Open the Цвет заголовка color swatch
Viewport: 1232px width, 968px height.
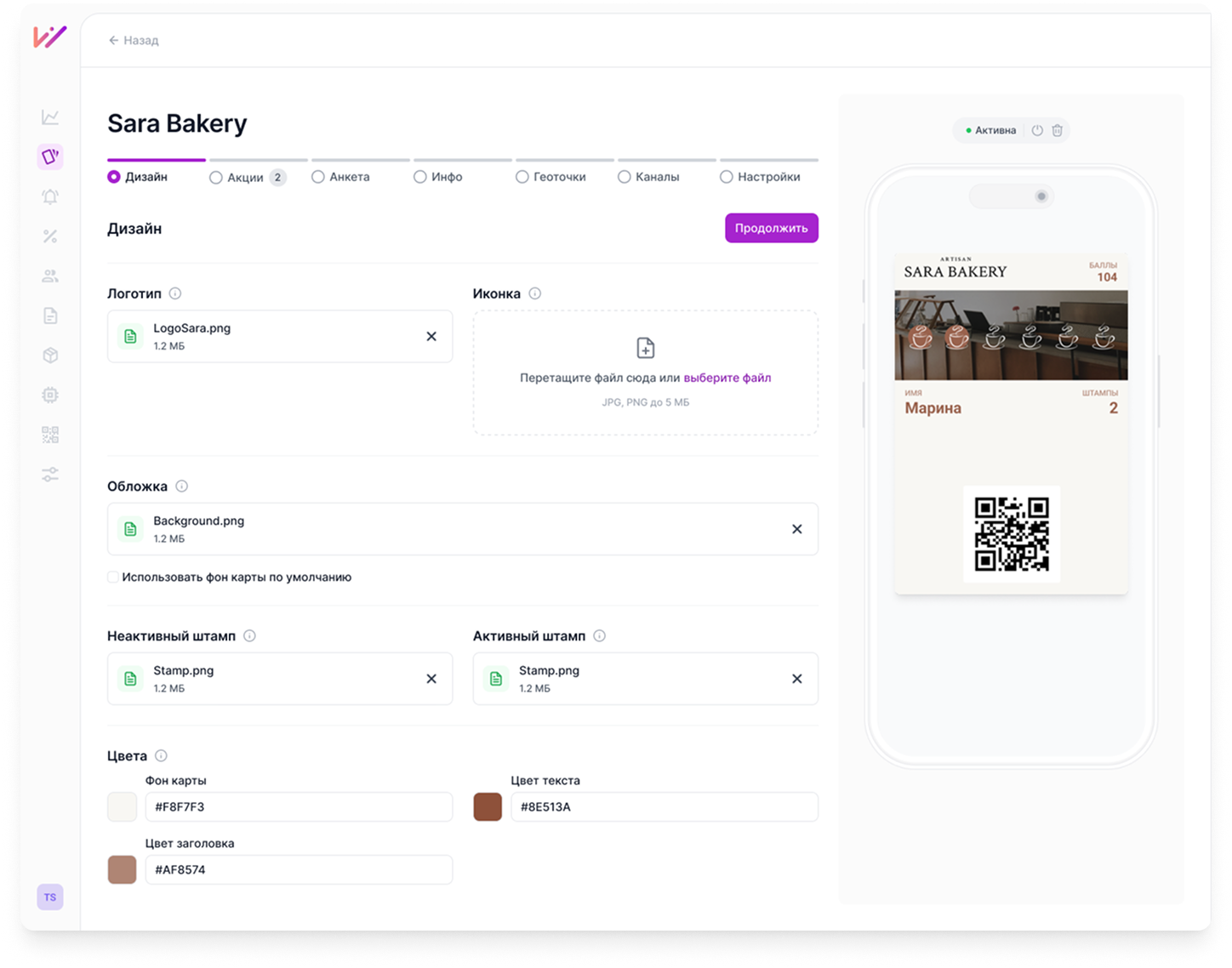[122, 870]
